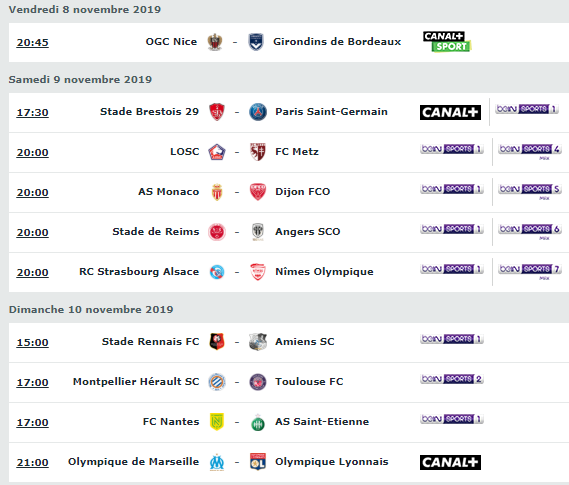Open the 20:45 kickoff time link

(x=32, y=43)
